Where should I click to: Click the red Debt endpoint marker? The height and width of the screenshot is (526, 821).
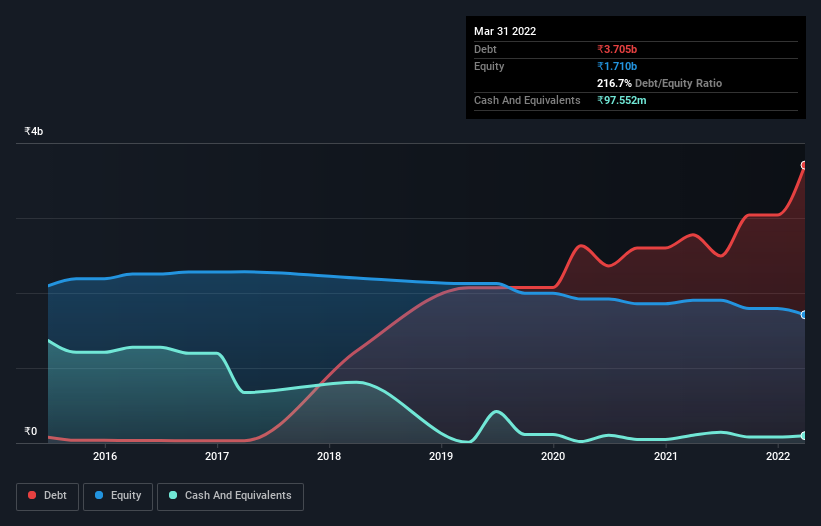point(804,165)
